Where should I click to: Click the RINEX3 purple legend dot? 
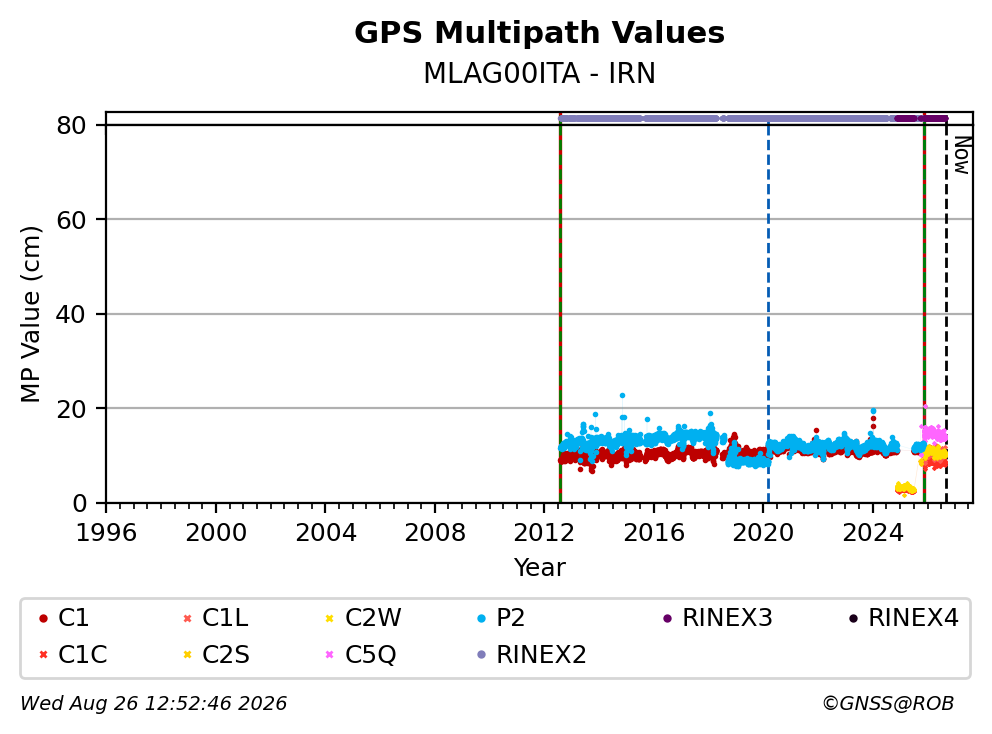coord(667,618)
